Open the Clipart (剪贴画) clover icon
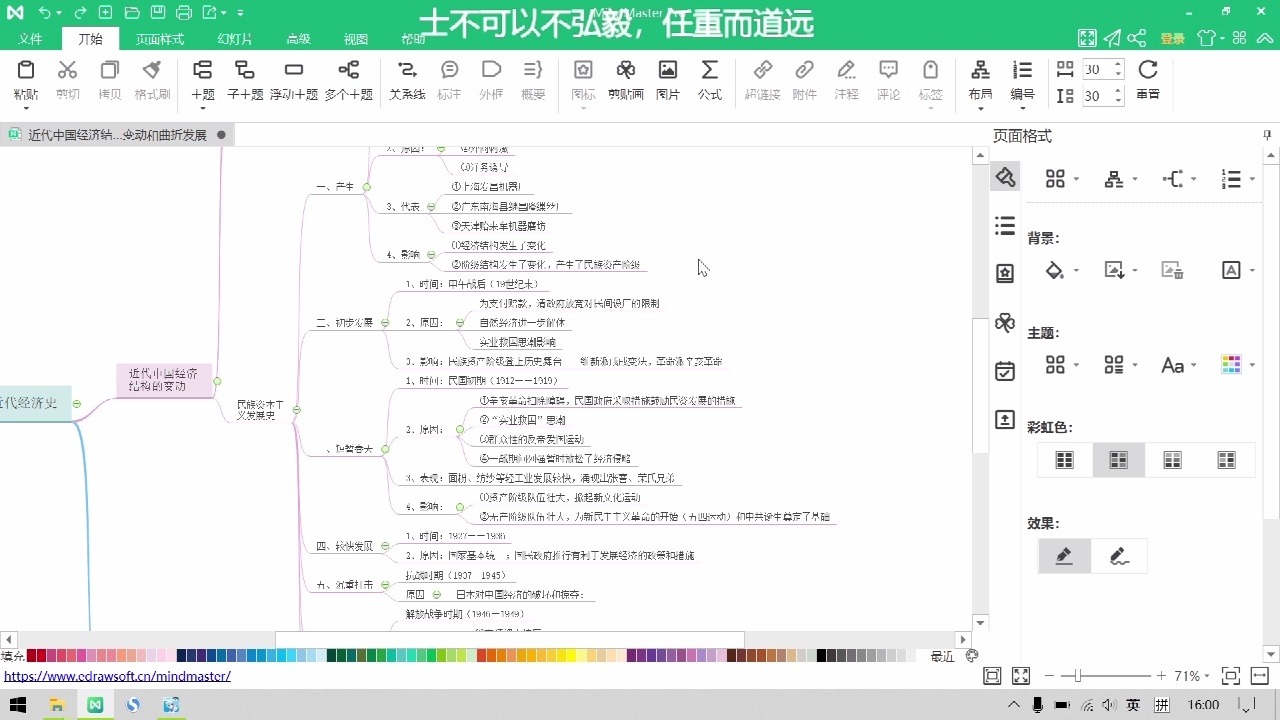Screen dimensions: 1280x720 pos(625,70)
